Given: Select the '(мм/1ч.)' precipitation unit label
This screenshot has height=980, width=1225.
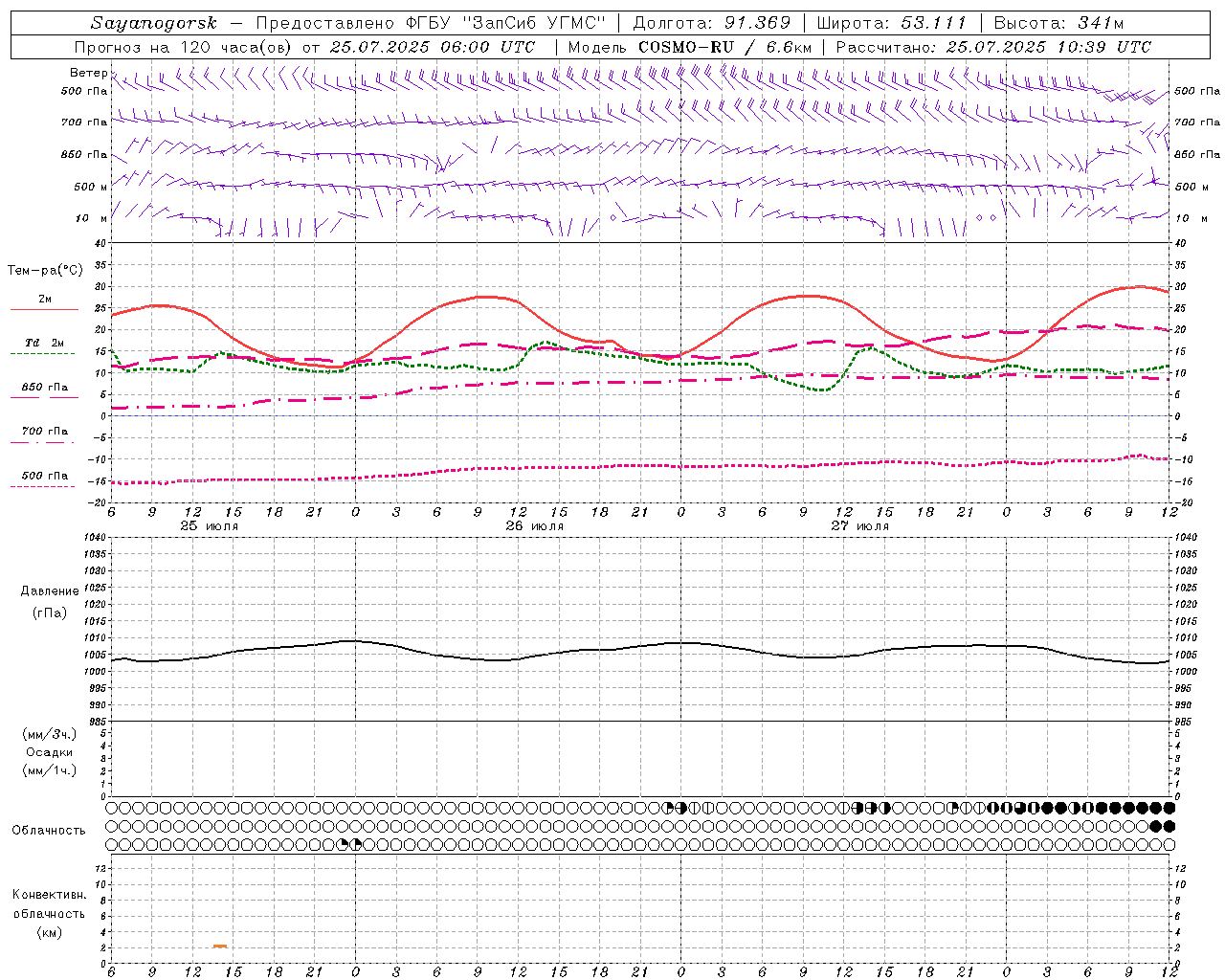Looking at the screenshot, I should 50,770.
